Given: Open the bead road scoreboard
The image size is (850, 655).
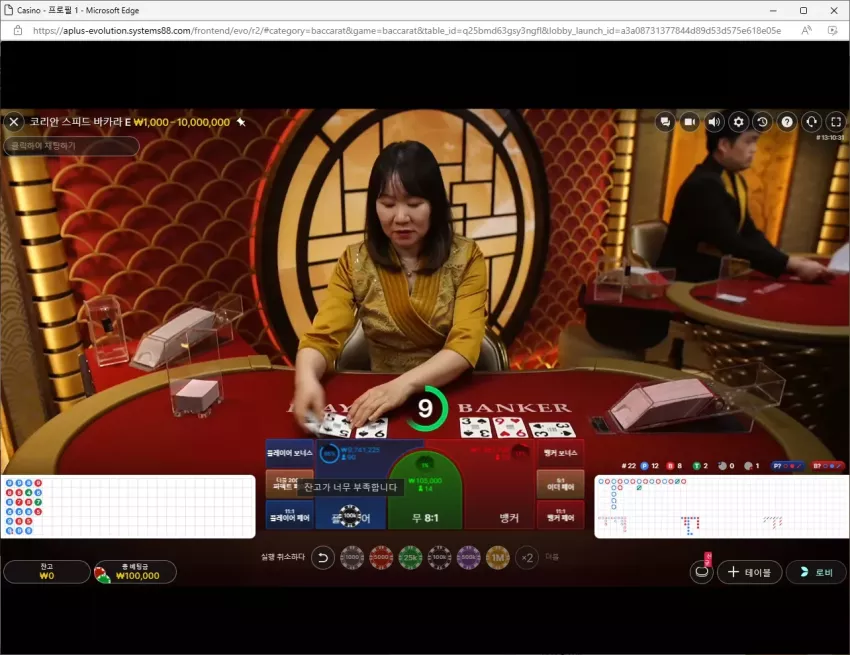Looking at the screenshot, I should [x=128, y=506].
